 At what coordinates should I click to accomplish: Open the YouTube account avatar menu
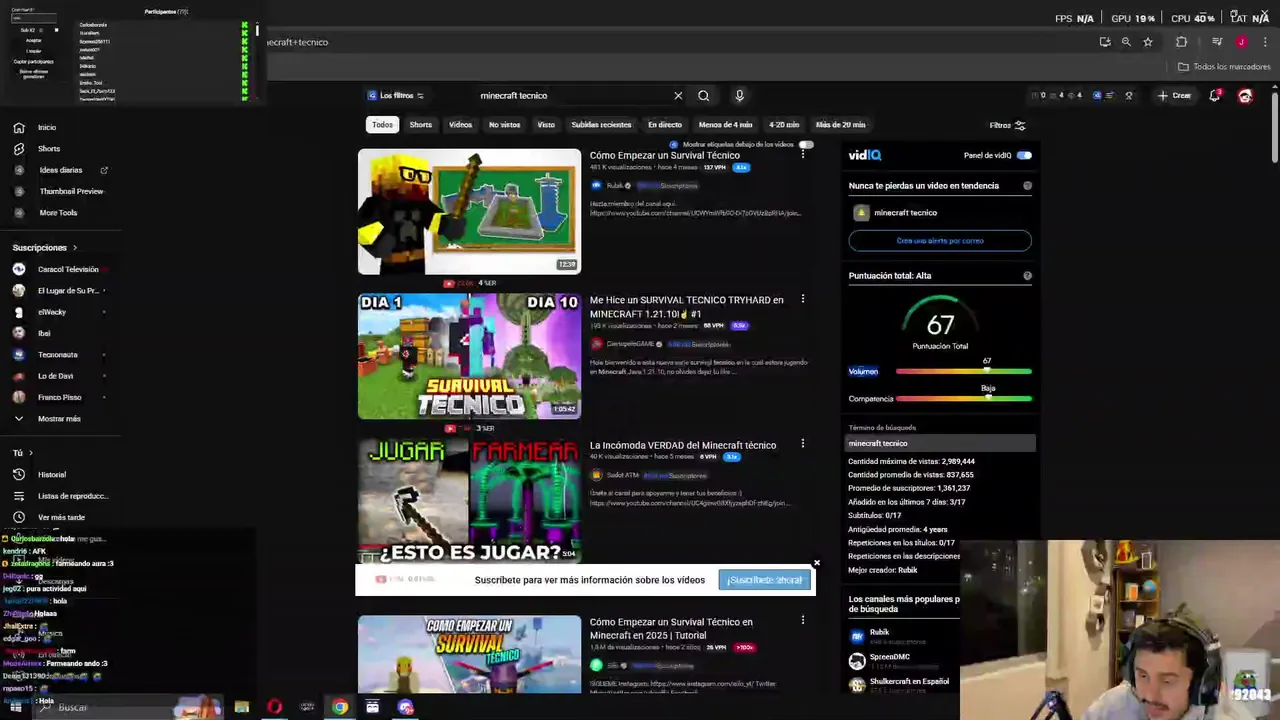(1245, 96)
